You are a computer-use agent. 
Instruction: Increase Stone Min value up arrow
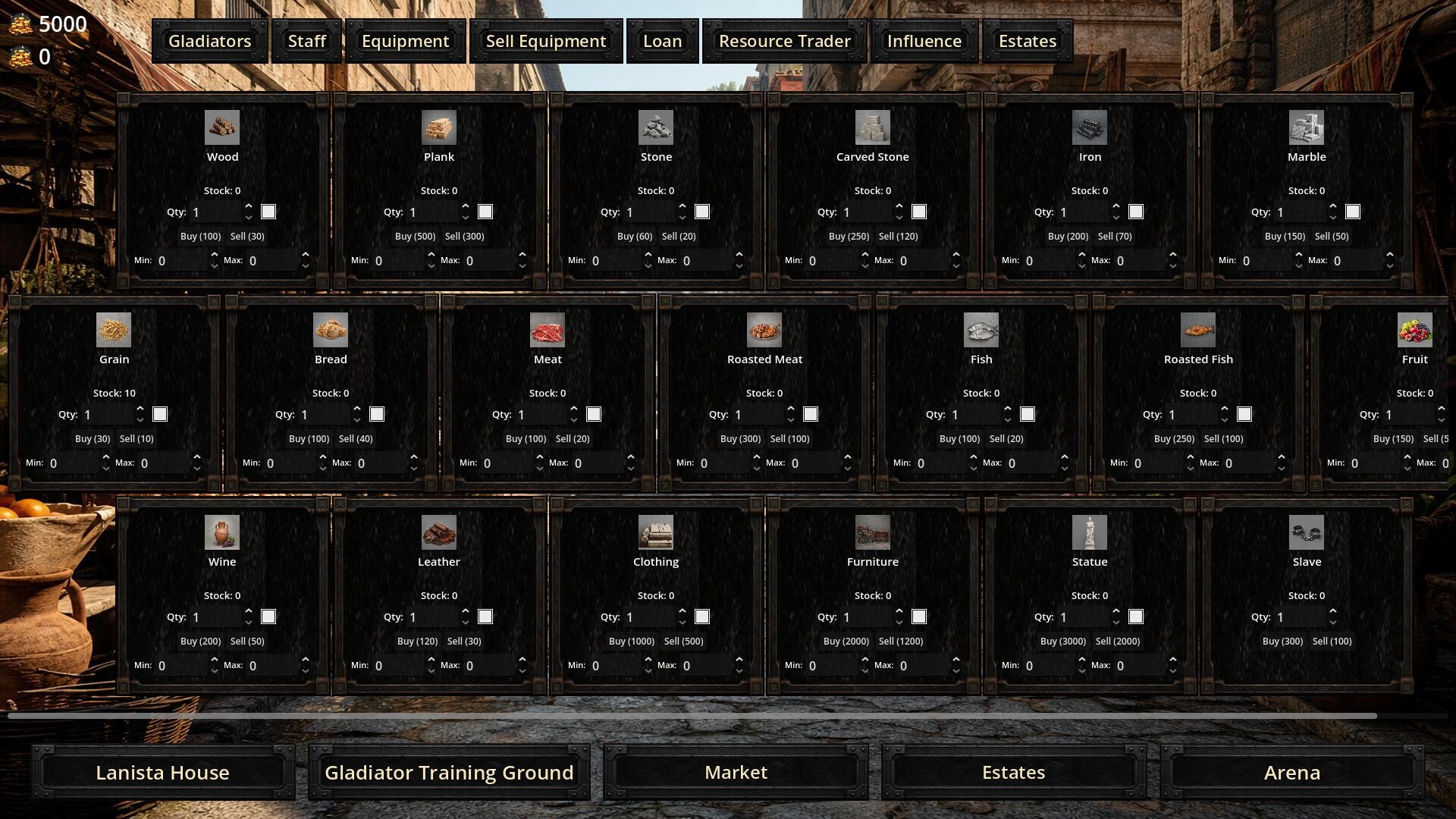648,255
